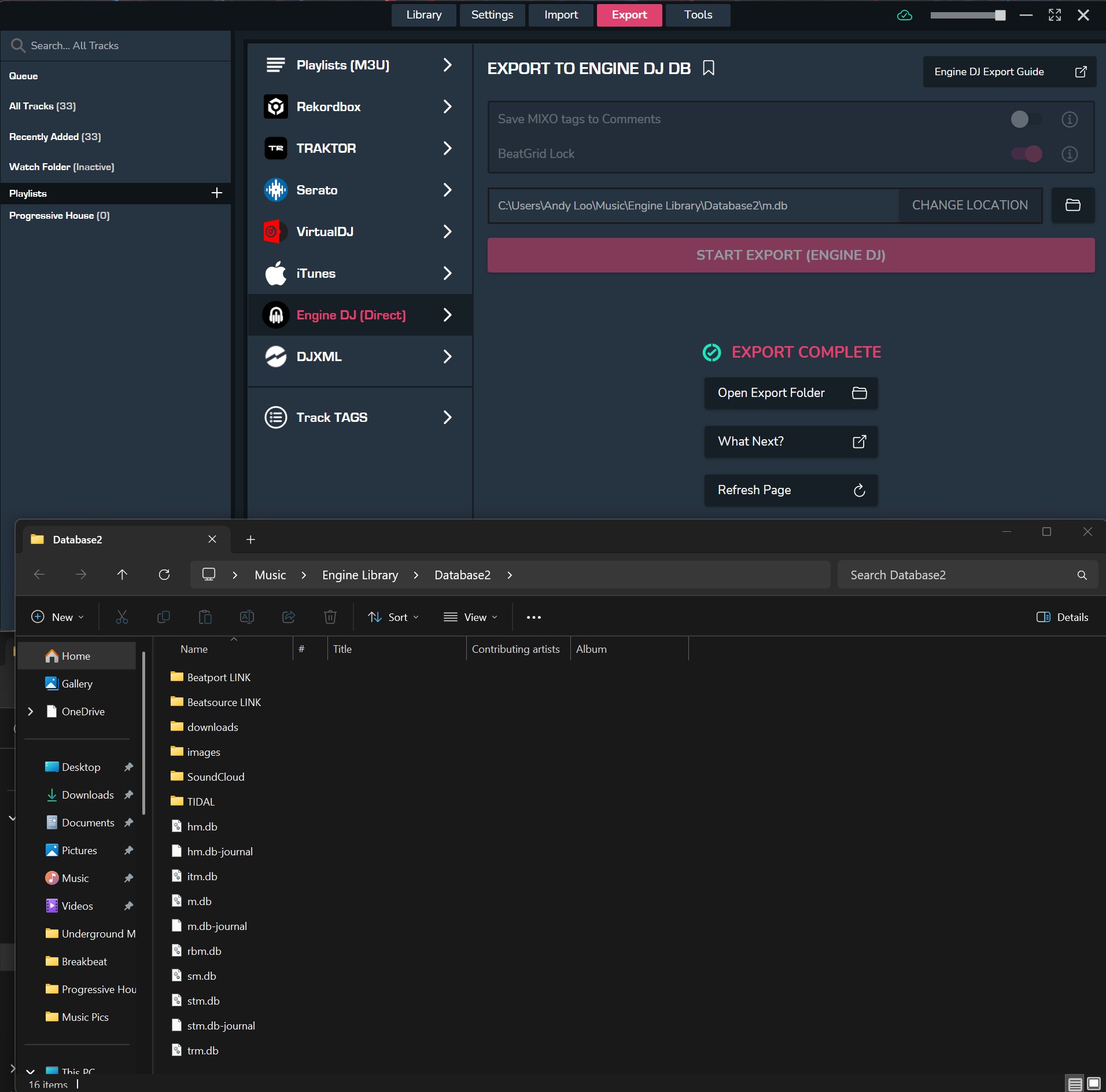Click the DJXML logo icon

(276, 356)
